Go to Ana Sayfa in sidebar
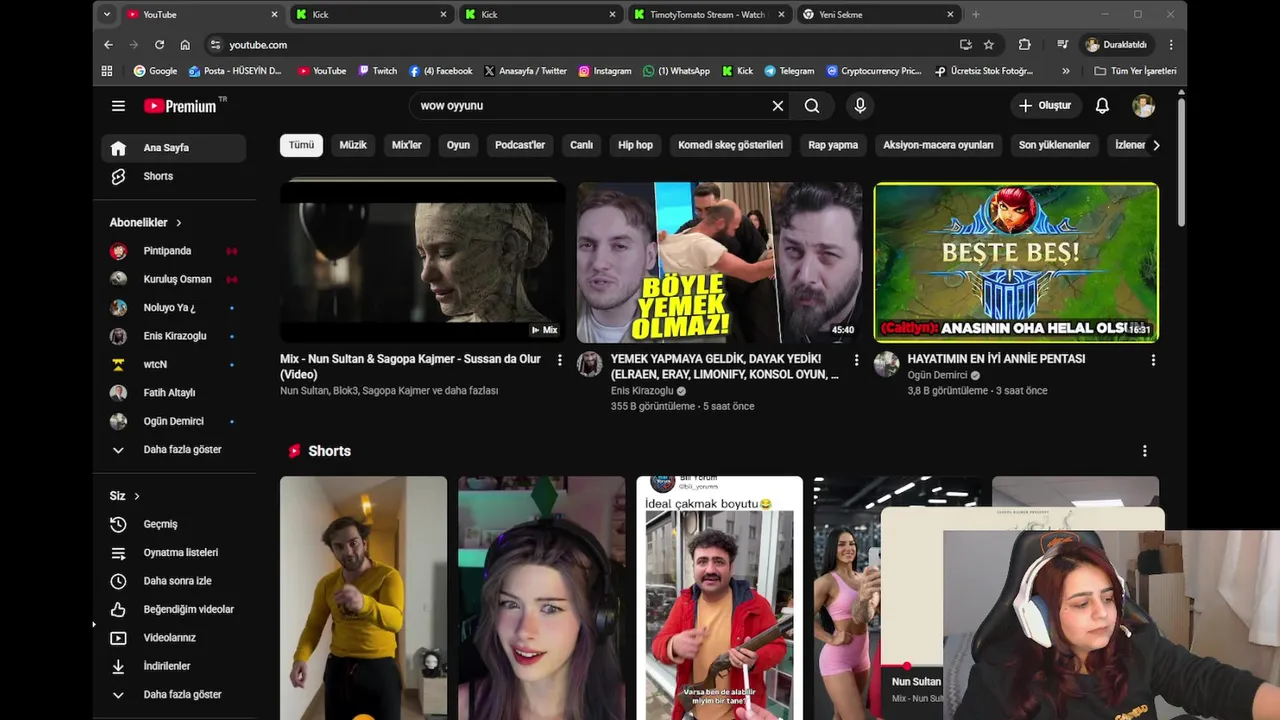 pos(174,148)
